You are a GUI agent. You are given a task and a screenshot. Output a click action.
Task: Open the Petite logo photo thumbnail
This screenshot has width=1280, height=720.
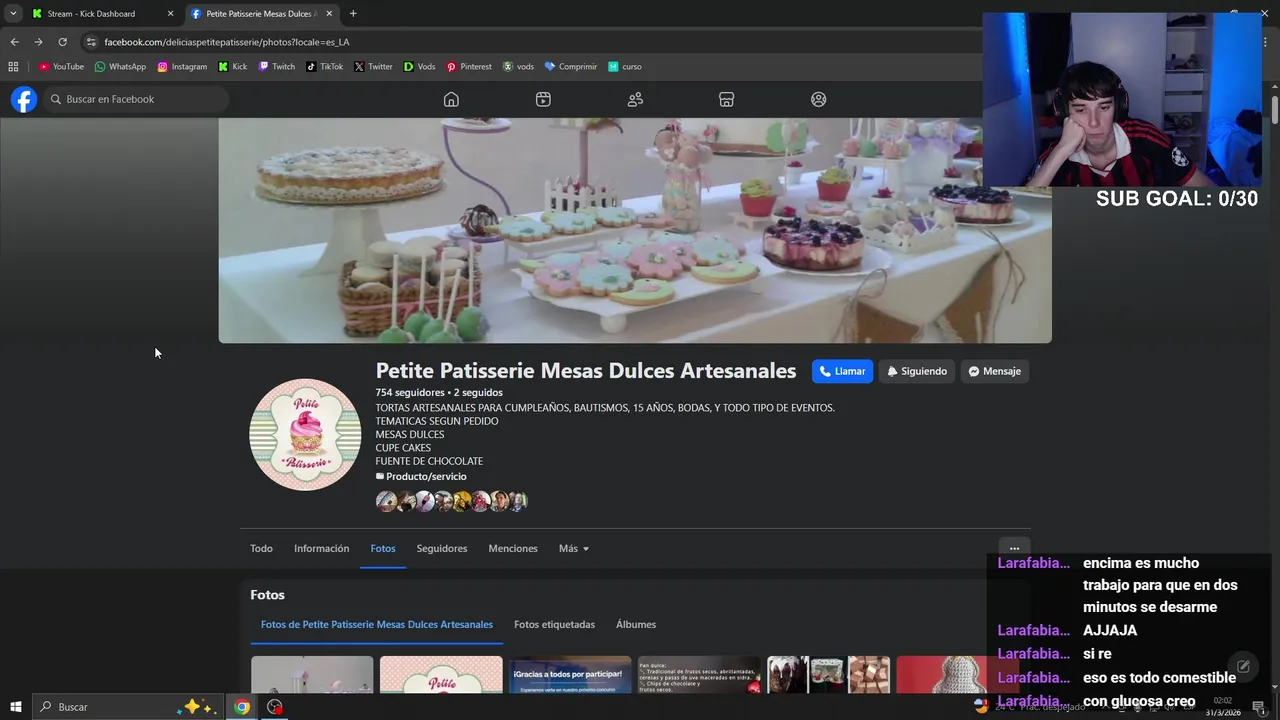(441, 675)
